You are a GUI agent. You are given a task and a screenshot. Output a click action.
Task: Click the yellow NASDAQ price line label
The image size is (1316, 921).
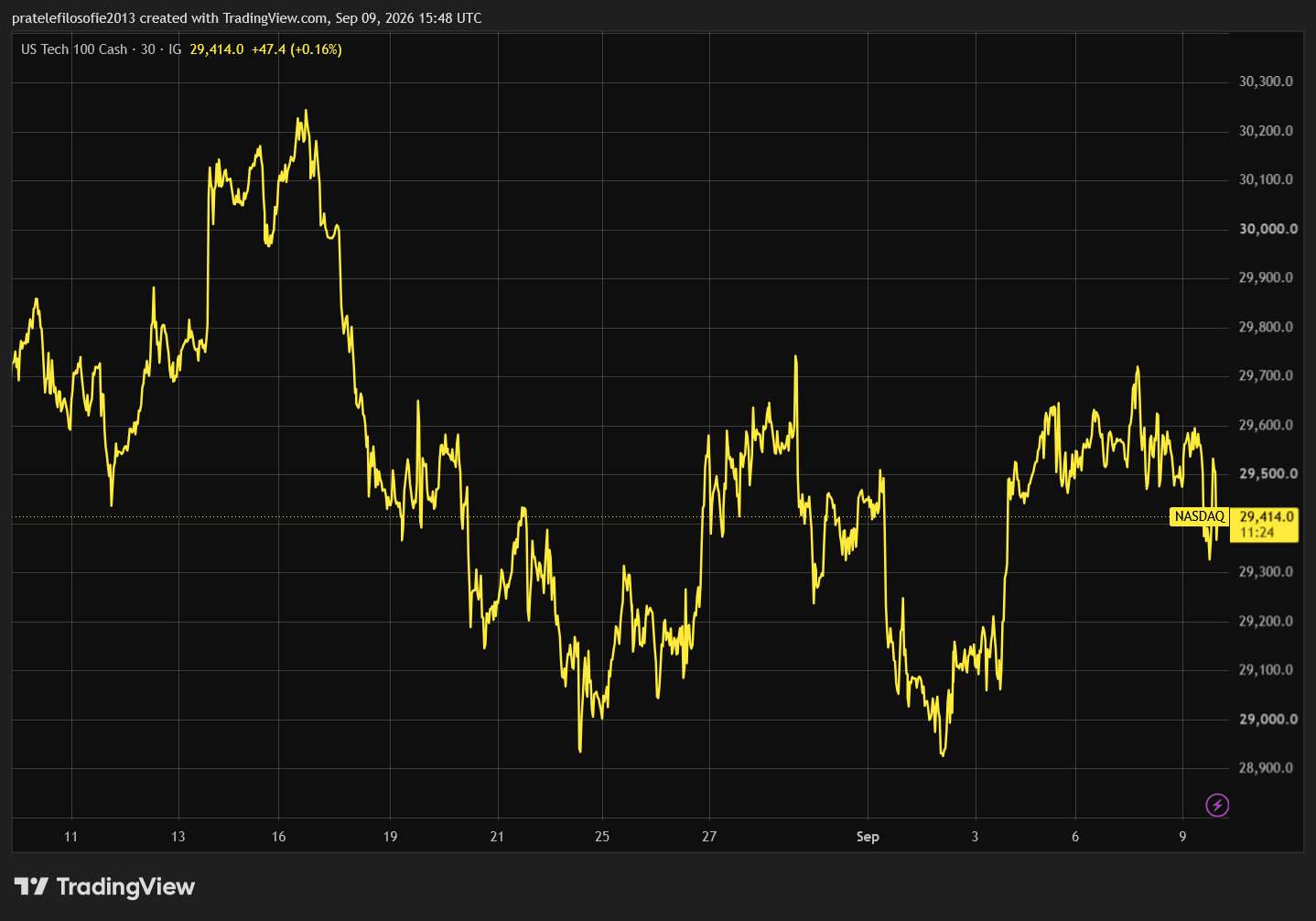click(x=1199, y=516)
